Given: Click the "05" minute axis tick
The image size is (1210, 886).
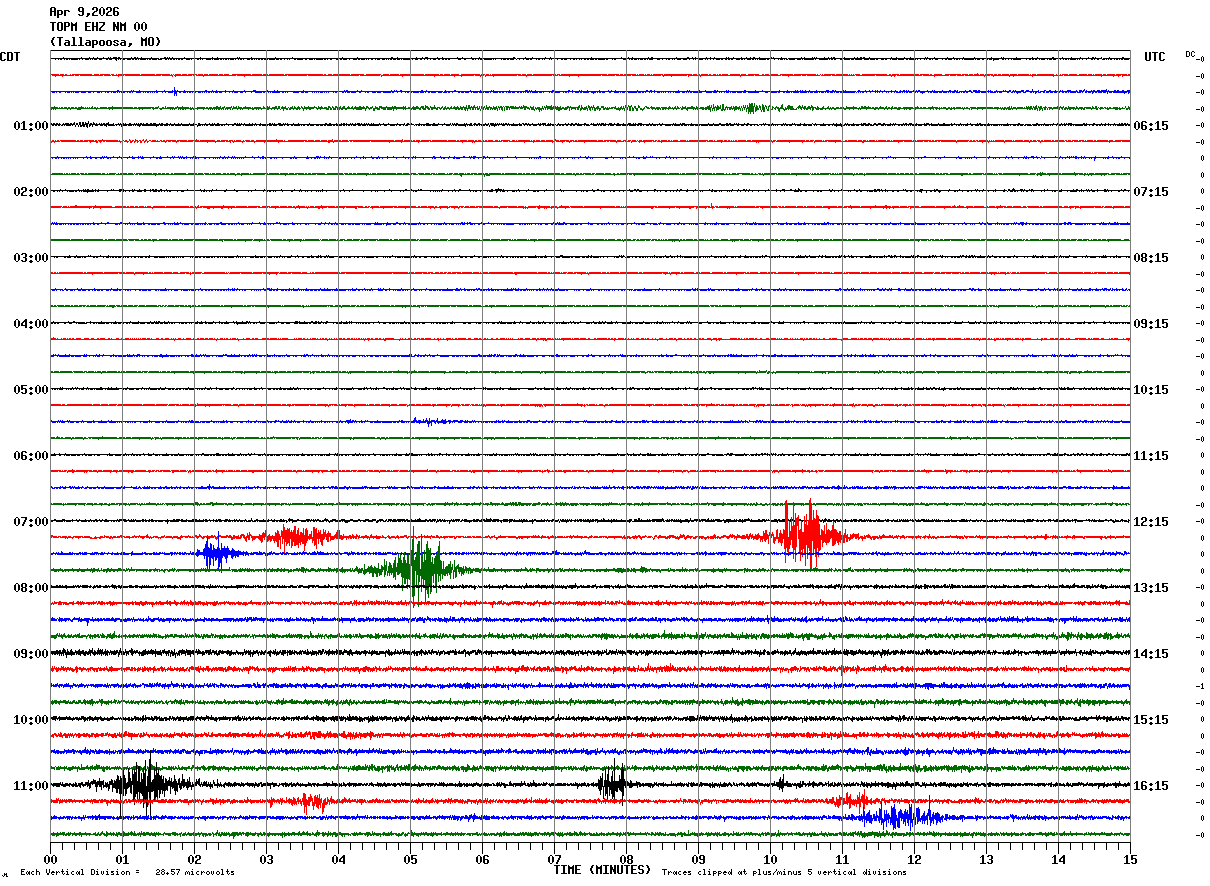Looking at the screenshot, I should pos(410,859).
